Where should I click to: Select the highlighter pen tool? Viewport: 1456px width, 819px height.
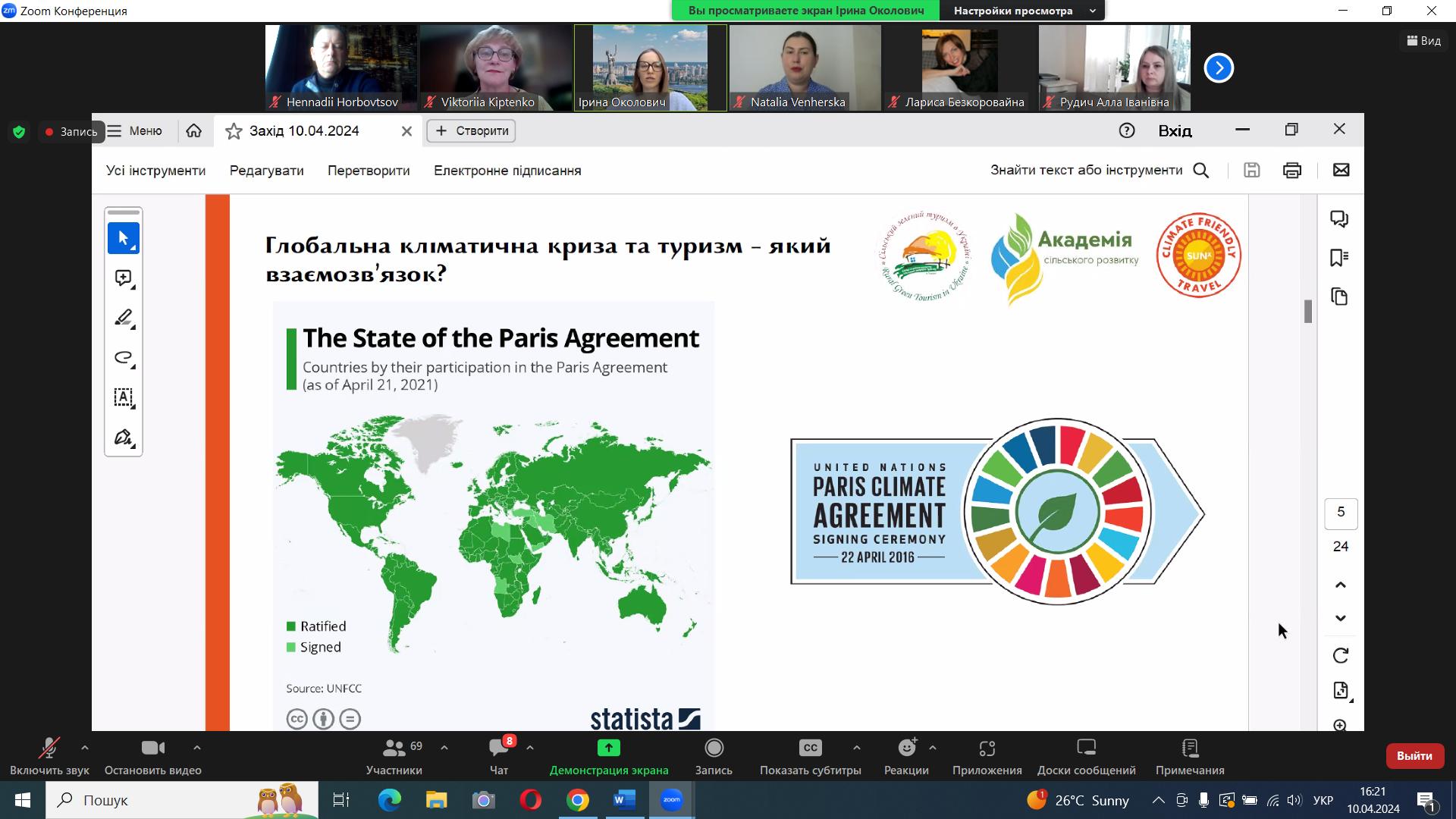click(124, 318)
